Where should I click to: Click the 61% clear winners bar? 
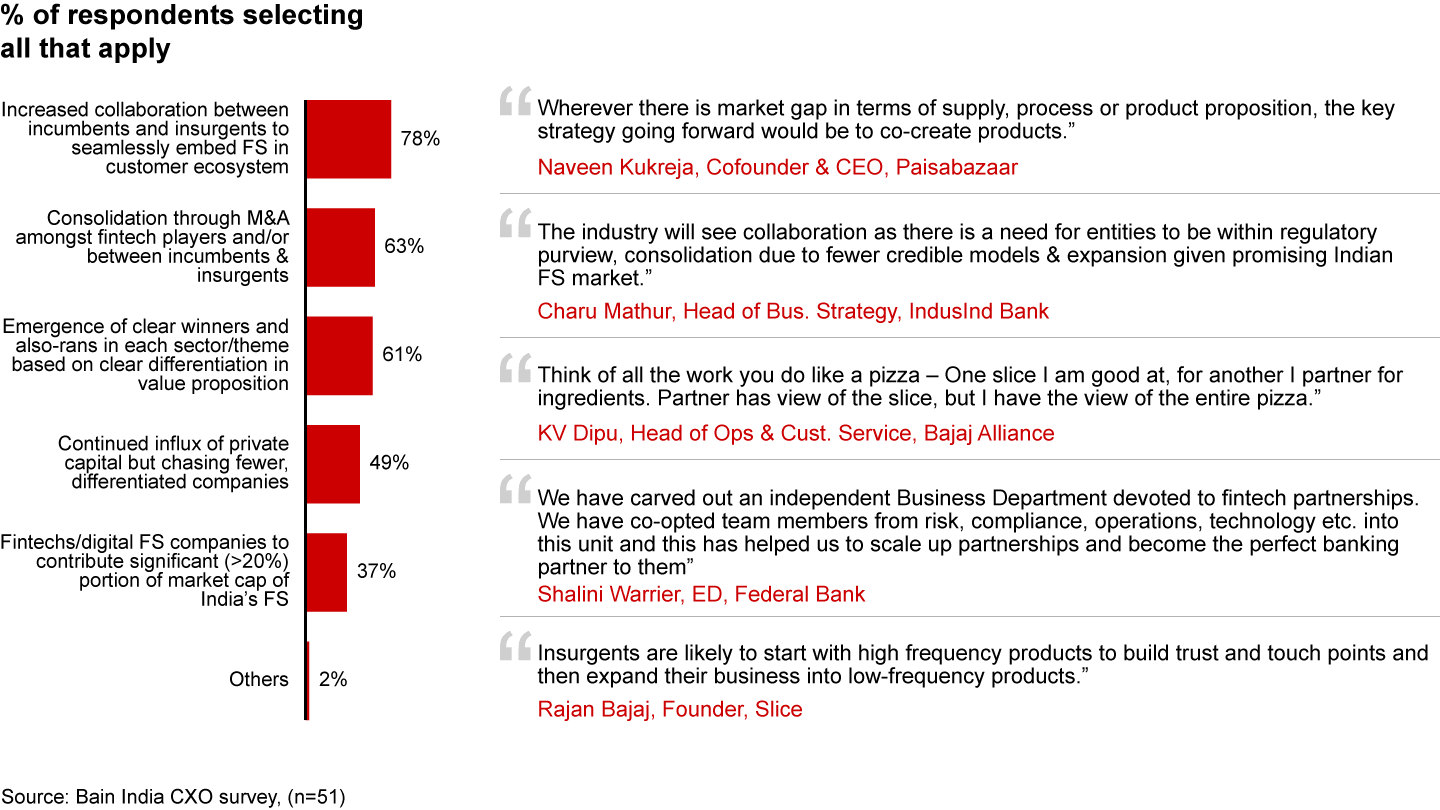[x=339, y=355]
